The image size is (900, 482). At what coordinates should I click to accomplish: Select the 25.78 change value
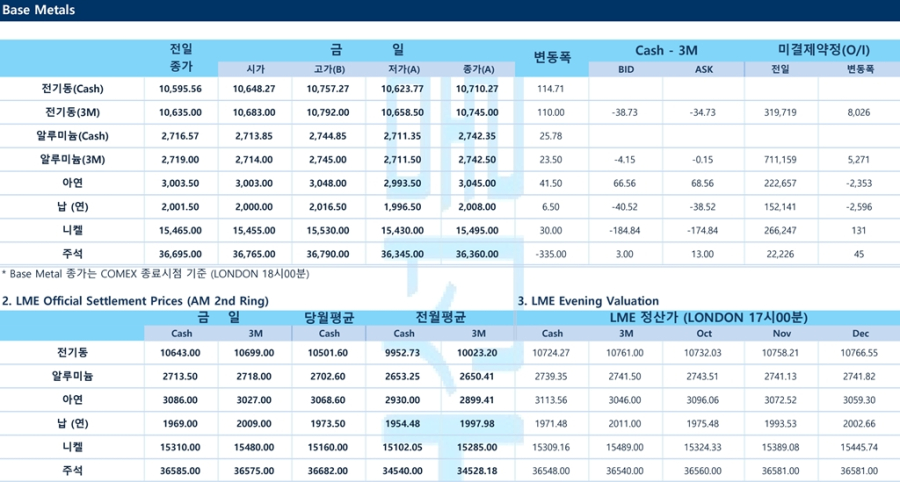coord(550,136)
